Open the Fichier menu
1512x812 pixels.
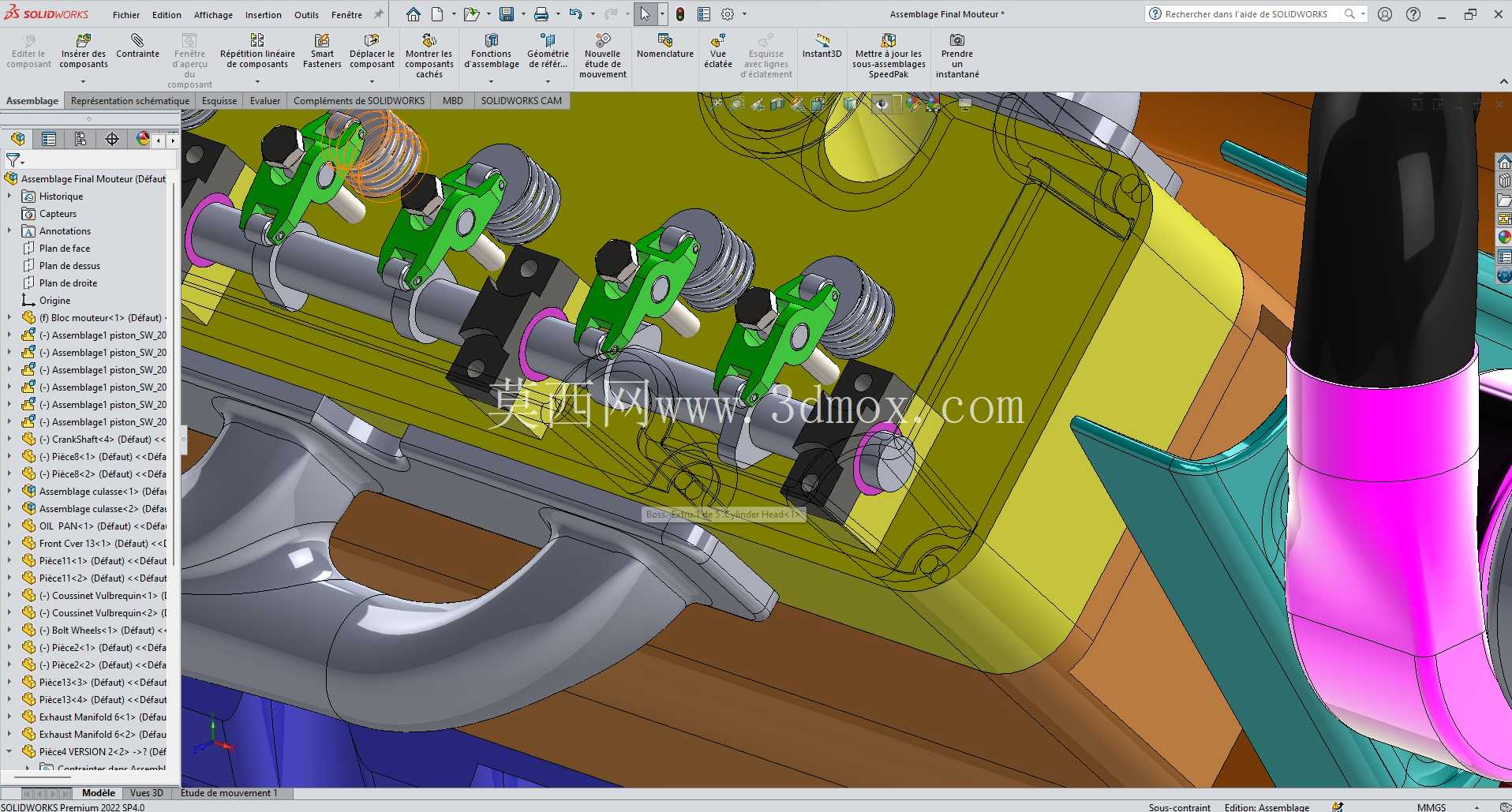click(x=126, y=15)
